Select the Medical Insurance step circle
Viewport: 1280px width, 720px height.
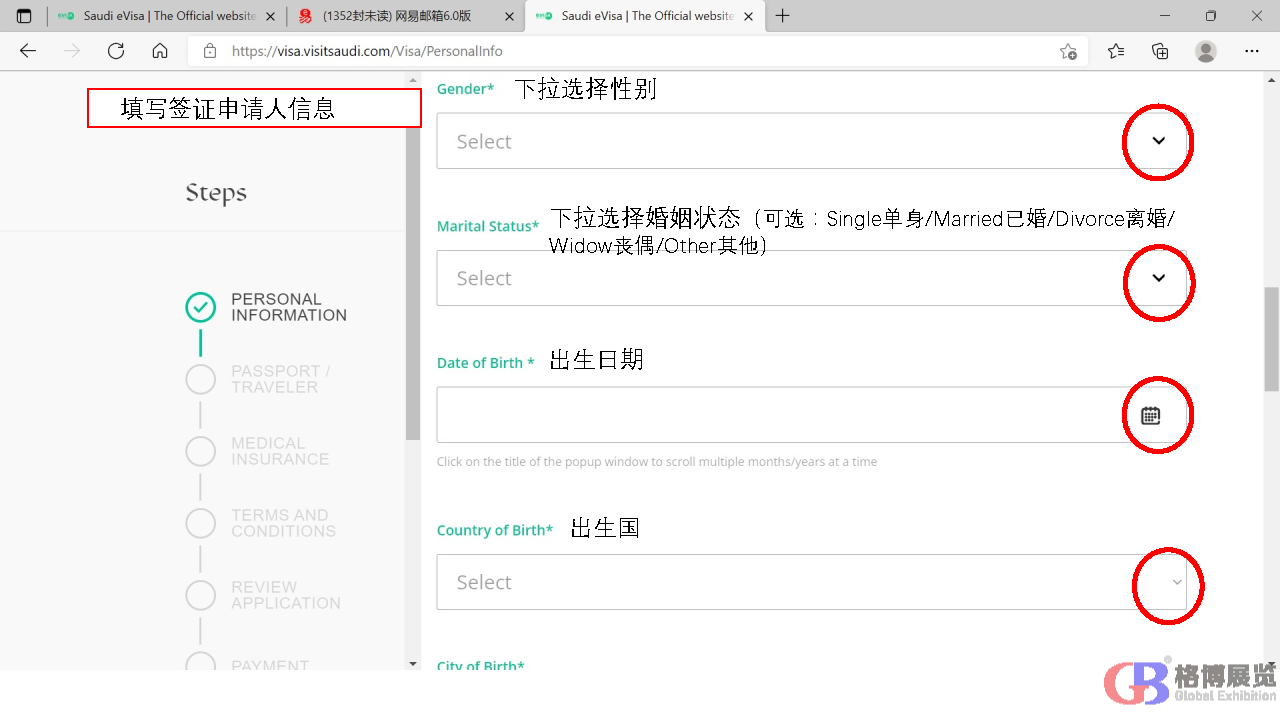click(201, 451)
